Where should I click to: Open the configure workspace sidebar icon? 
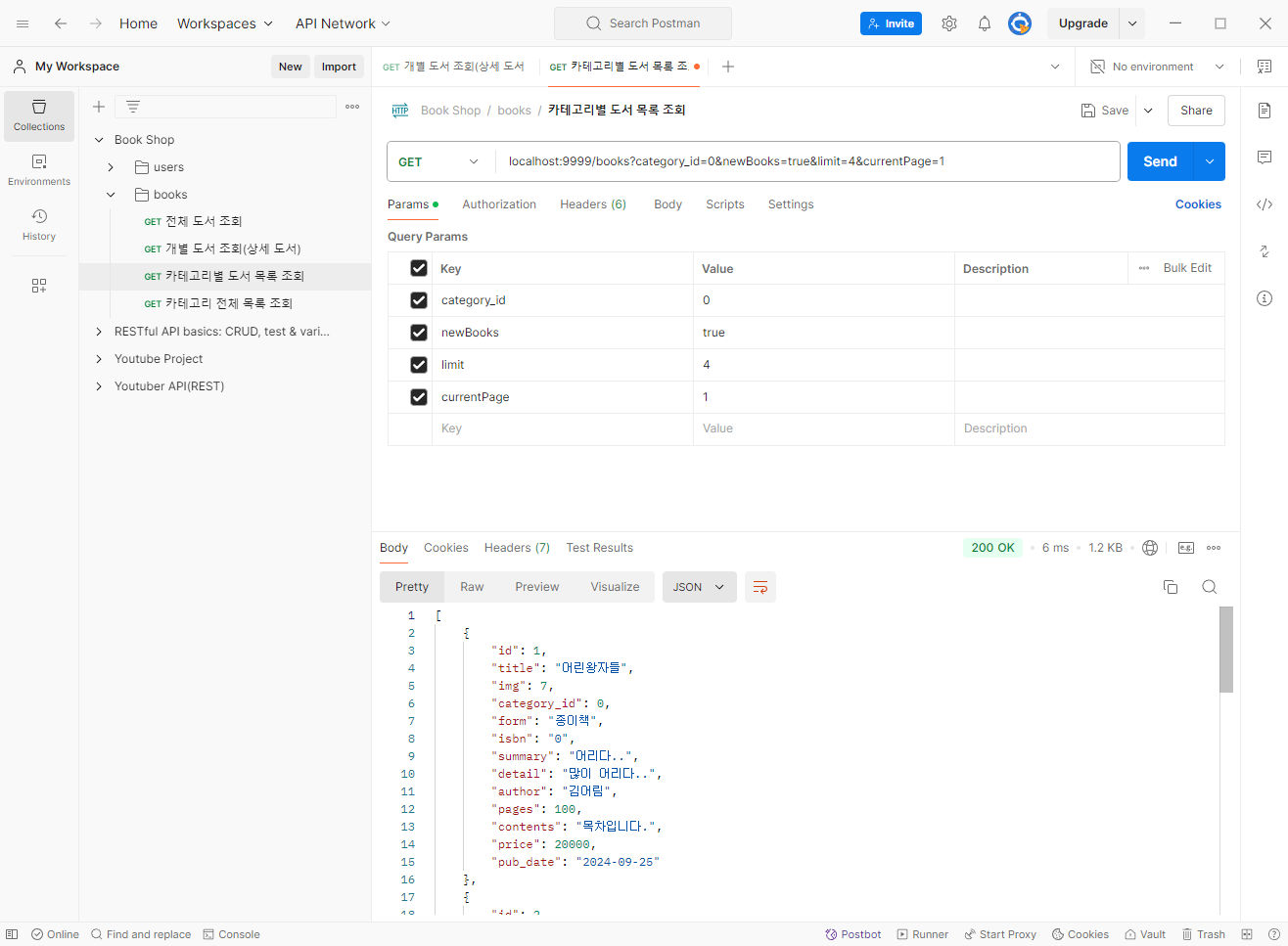click(x=39, y=286)
